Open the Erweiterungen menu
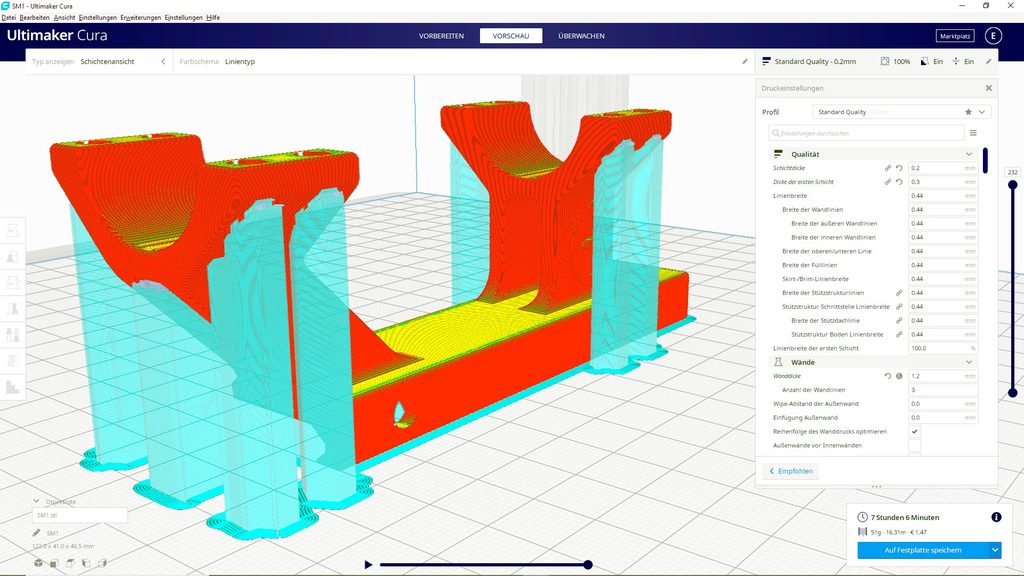 [x=139, y=18]
